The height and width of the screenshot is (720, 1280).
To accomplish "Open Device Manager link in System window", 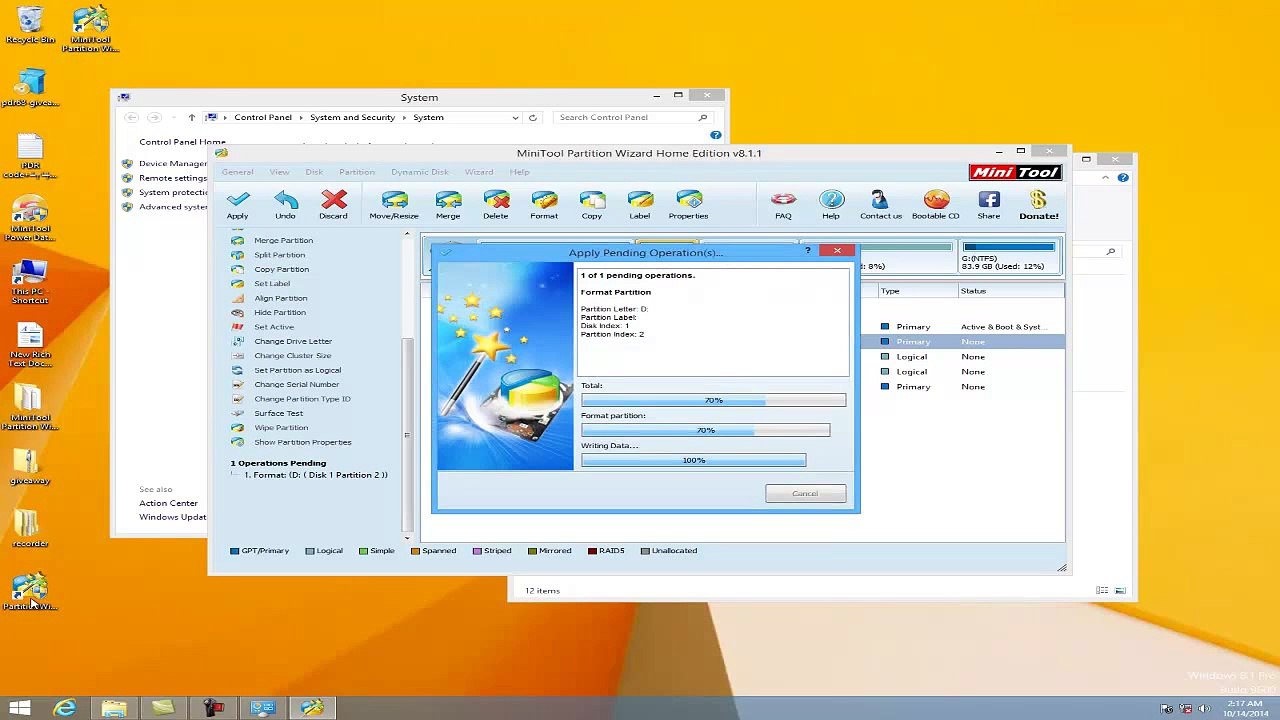I will 173,163.
